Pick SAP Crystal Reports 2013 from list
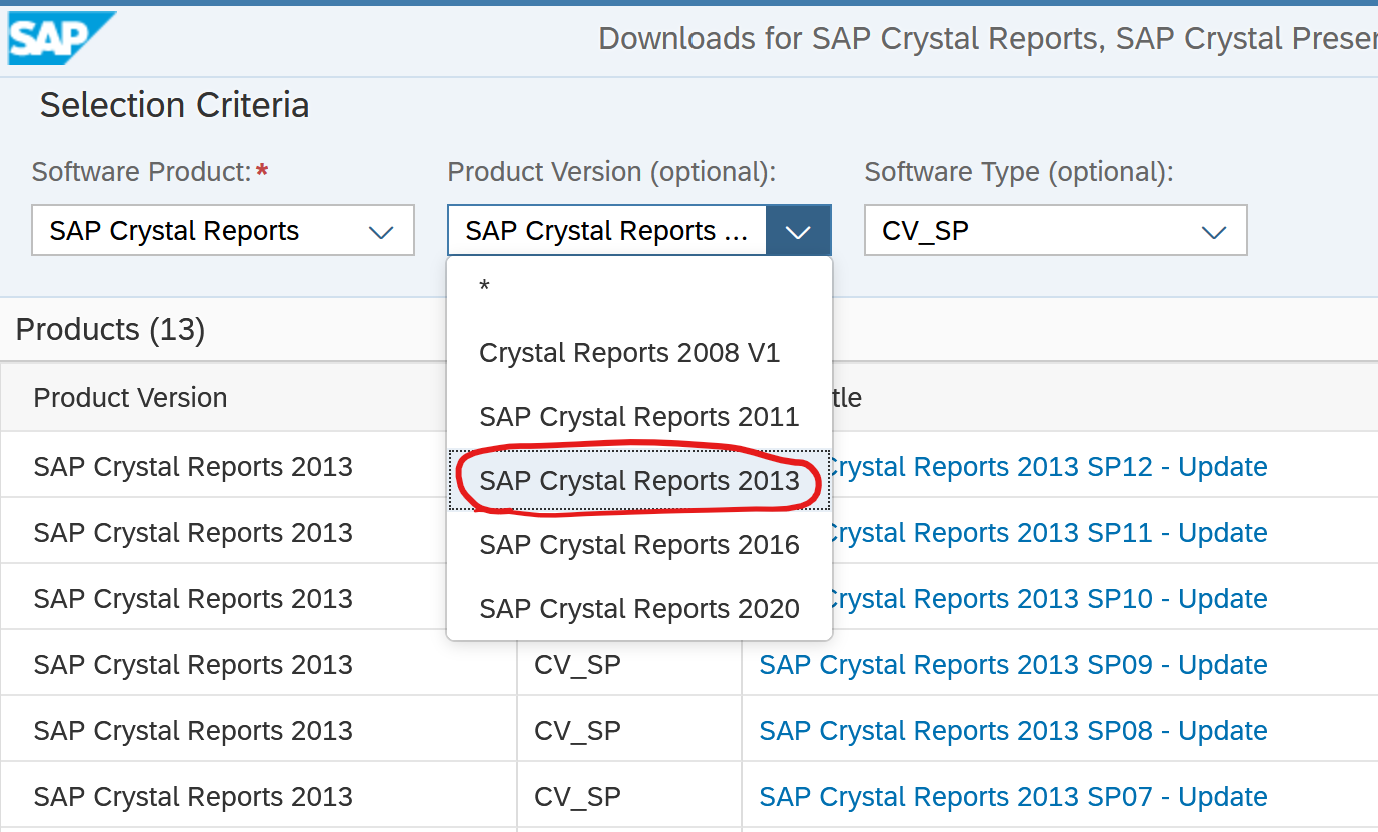 click(639, 481)
